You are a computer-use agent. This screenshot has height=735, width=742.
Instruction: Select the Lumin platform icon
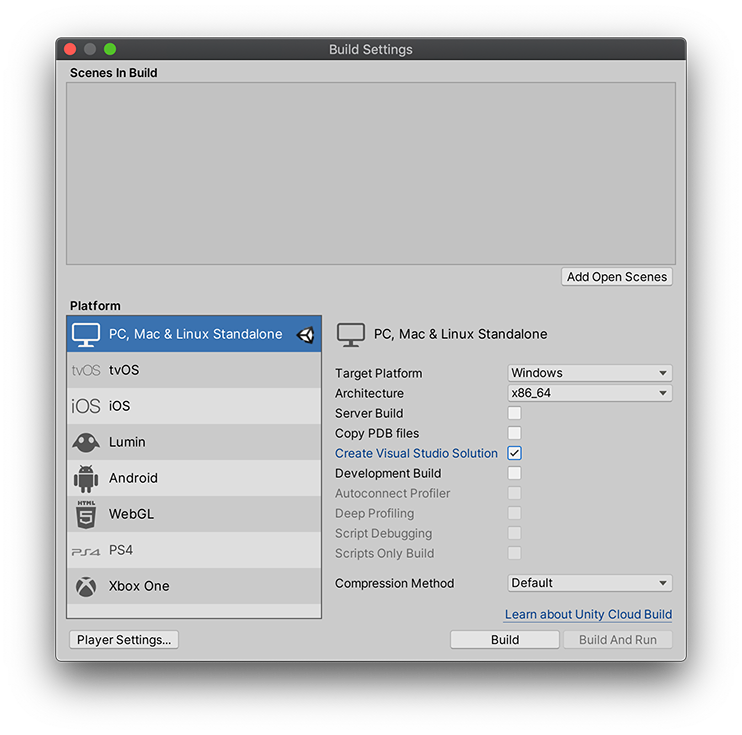coord(86,442)
